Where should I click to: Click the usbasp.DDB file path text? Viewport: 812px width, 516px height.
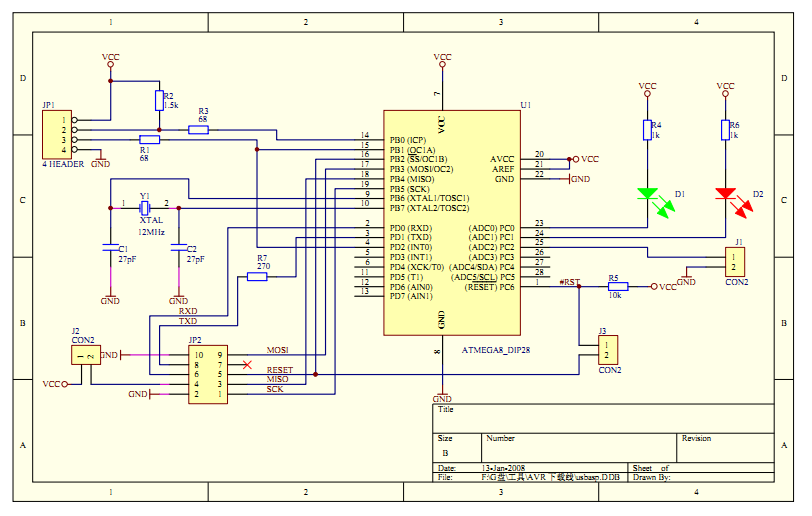click(550, 477)
